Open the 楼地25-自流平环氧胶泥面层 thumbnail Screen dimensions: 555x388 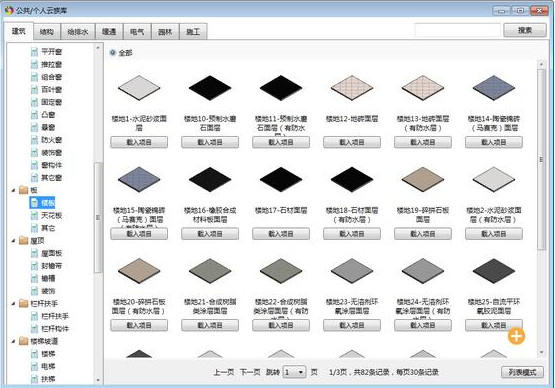[494, 272]
